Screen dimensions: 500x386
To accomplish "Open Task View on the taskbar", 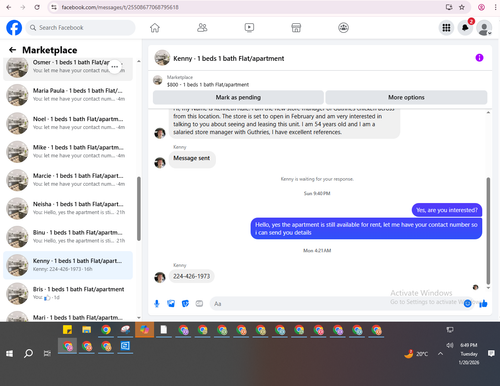I will [47, 354].
